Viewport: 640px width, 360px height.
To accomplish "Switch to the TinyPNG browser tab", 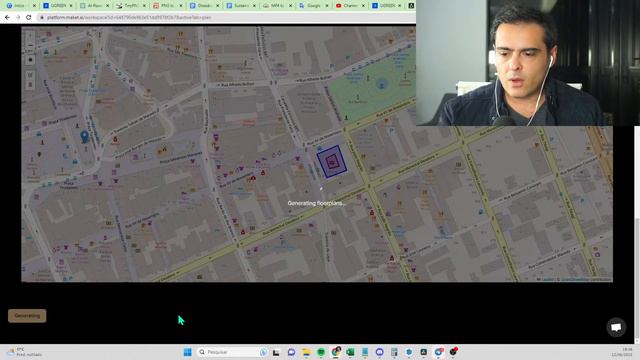I will point(131,6).
